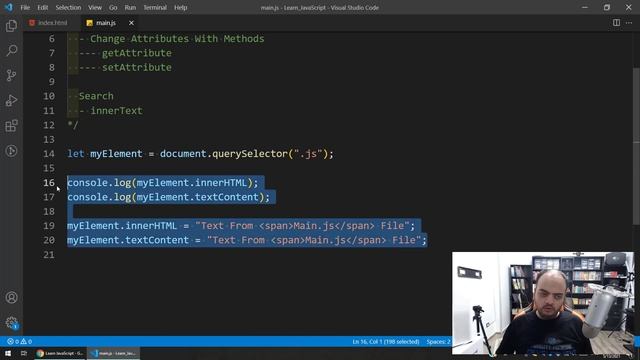
Task: Click textContent in the line 17 console.log
Action: point(227,197)
